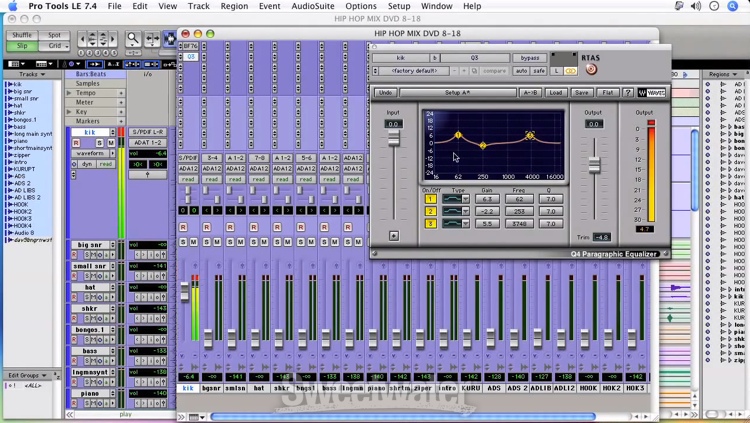Click the horizontal zoom out arrow

tap(81, 39)
